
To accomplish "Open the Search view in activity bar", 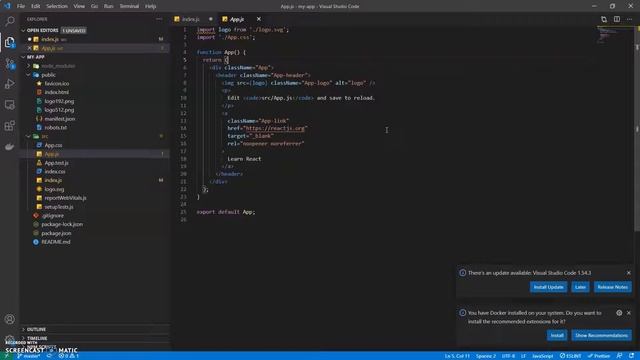I will click(x=9, y=21).
